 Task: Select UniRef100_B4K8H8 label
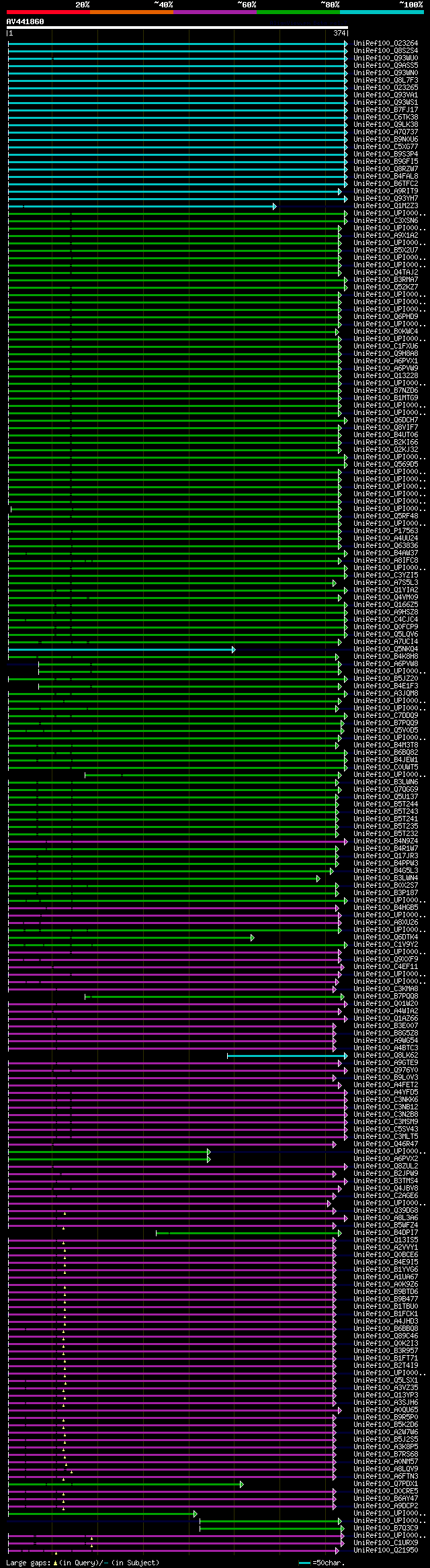pyautogui.click(x=386, y=656)
